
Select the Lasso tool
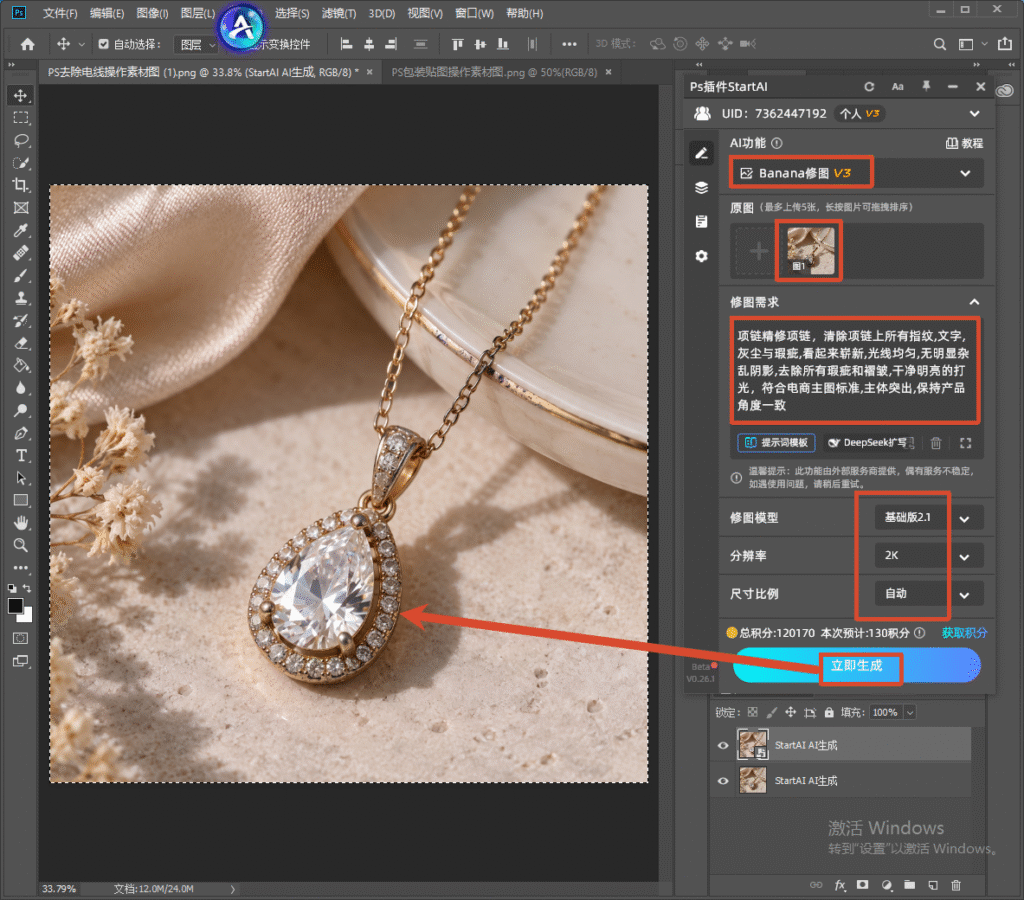(x=21, y=140)
